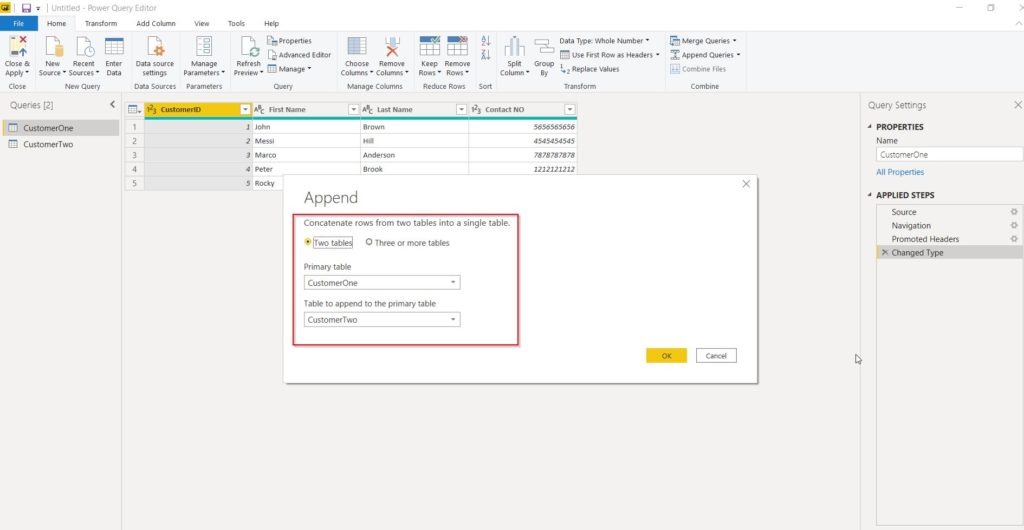Viewport: 1024px width, 530px height.
Task: Open Contact NO column filter dropdown
Action: [x=569, y=110]
